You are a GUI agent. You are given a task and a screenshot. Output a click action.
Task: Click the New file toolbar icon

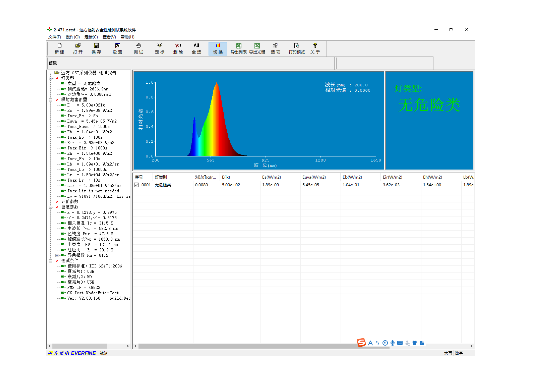click(x=59, y=48)
